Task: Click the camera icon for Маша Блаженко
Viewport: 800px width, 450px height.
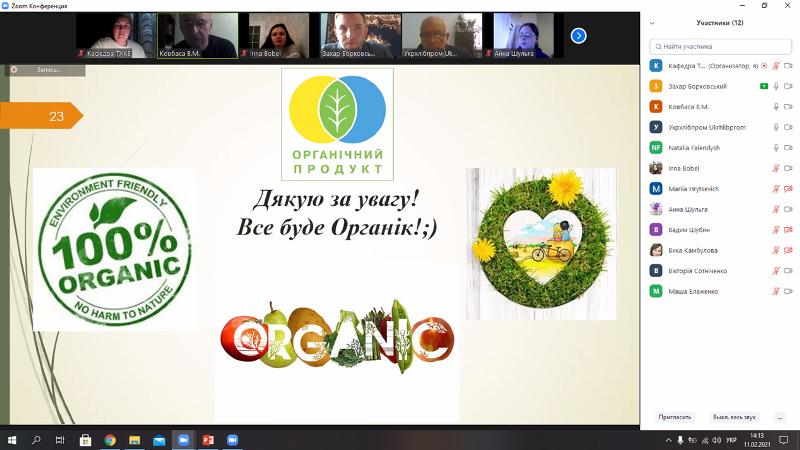Action: pos(788,291)
